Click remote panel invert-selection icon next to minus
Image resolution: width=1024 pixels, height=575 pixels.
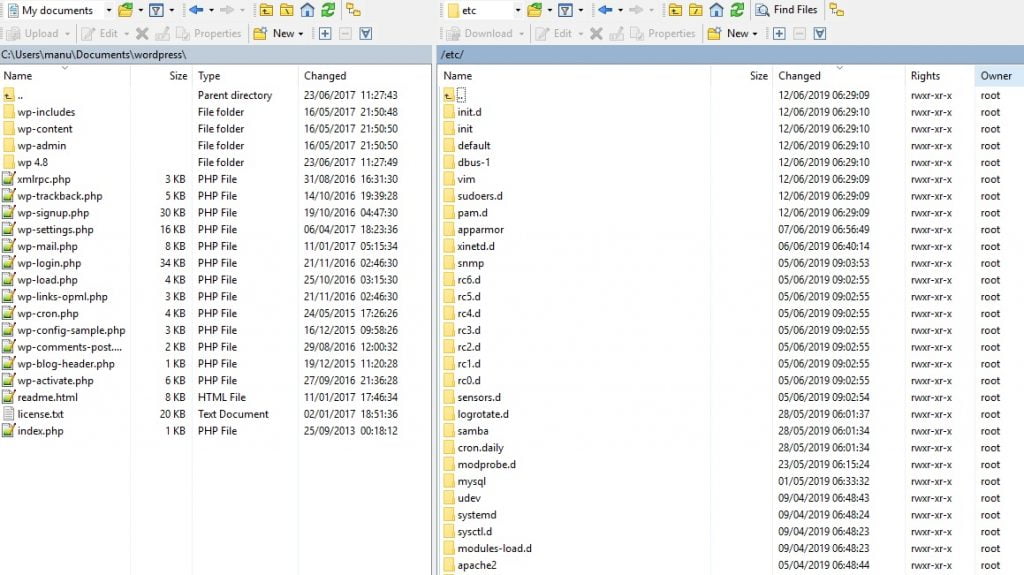click(820, 33)
